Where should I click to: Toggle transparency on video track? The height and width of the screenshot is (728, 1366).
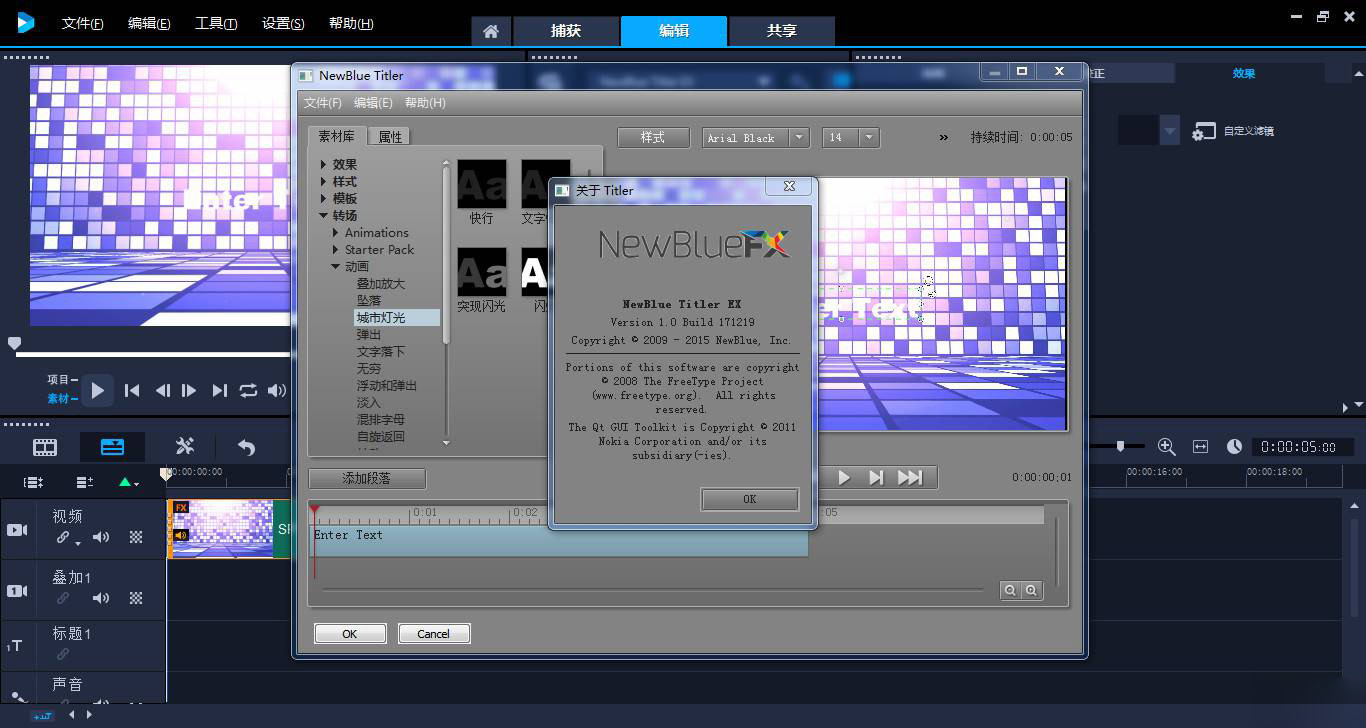[136, 538]
